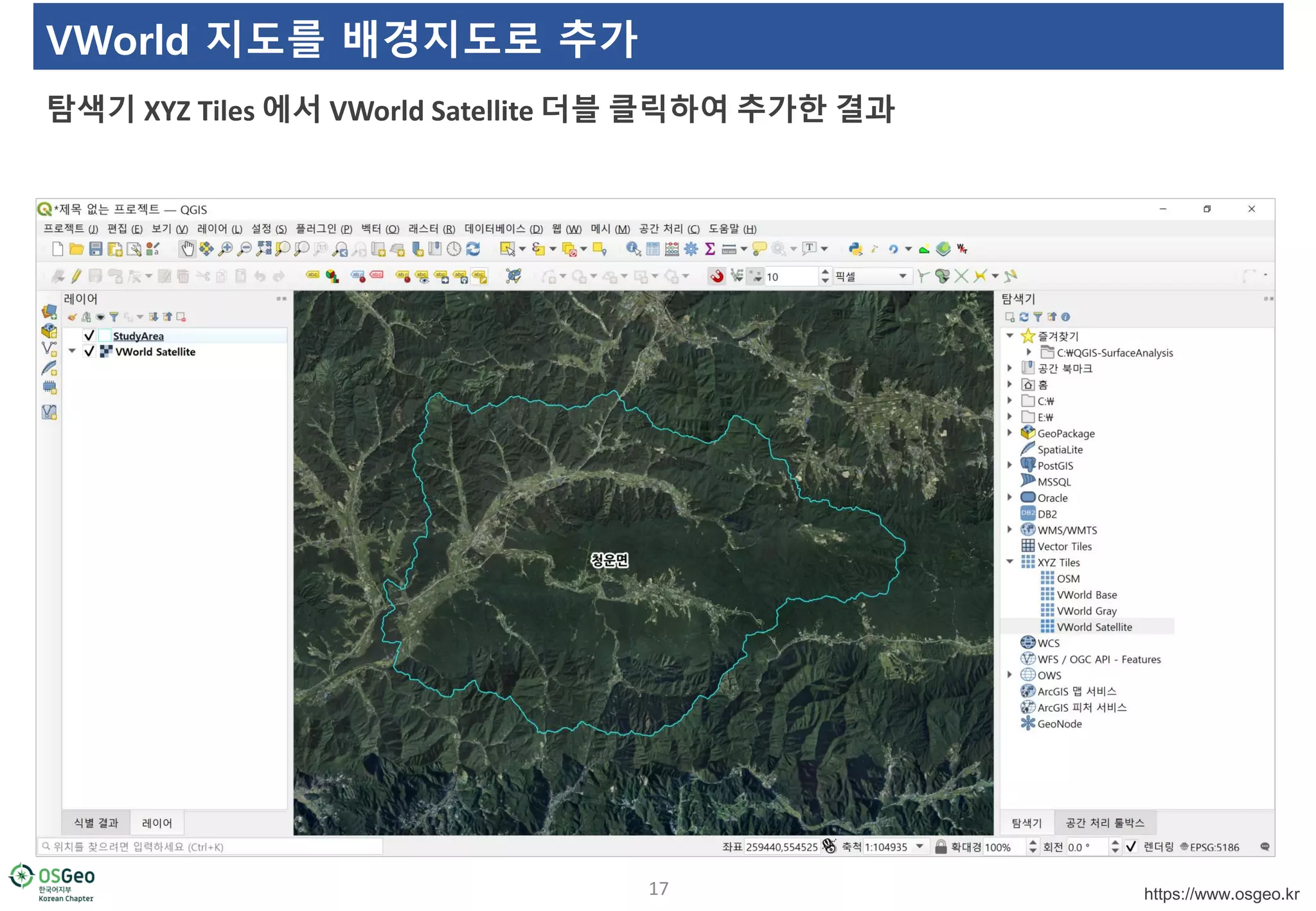Open the Python console icon

pyautogui.click(x=855, y=249)
